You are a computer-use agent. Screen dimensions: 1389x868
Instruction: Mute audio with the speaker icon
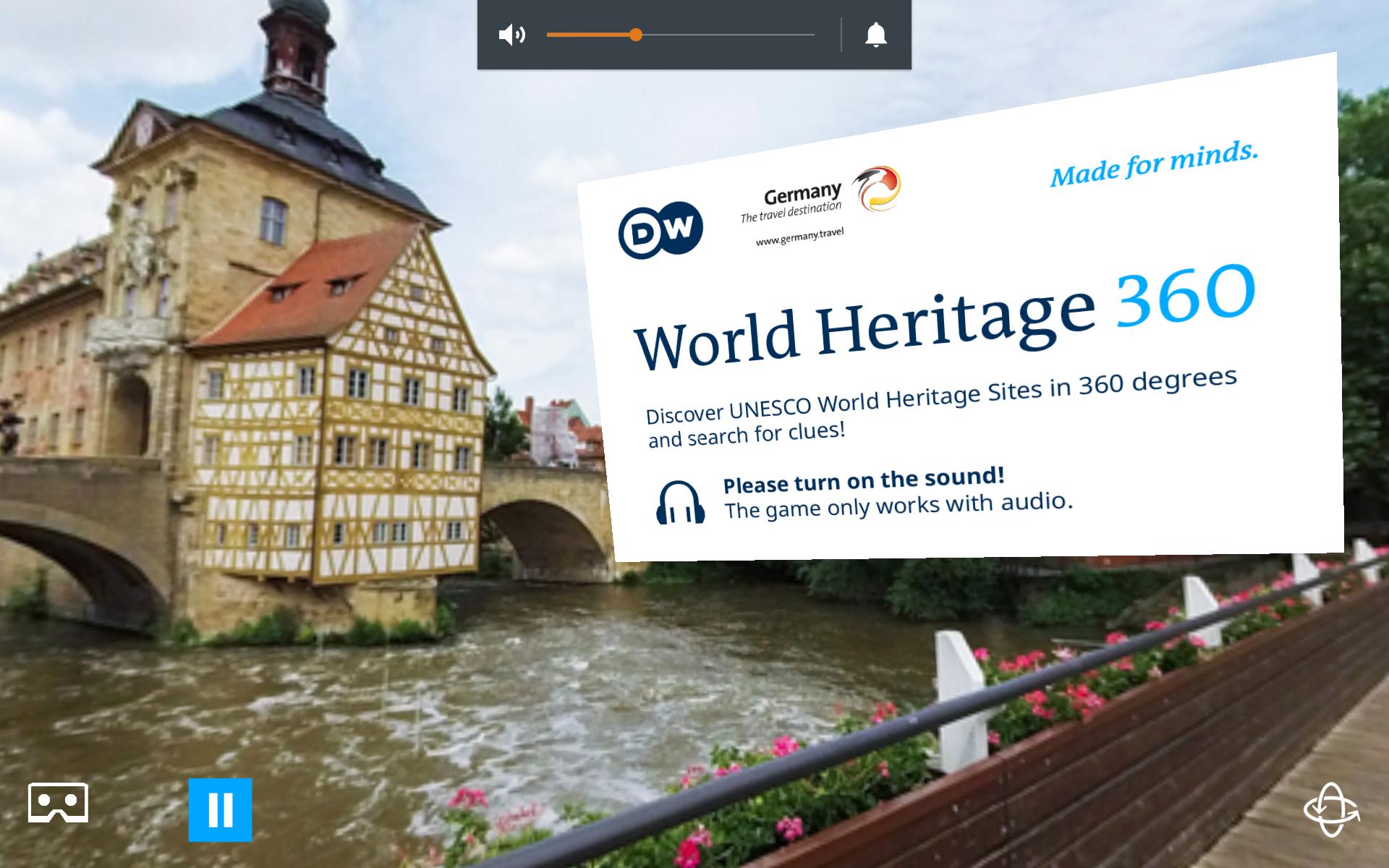pos(512,35)
